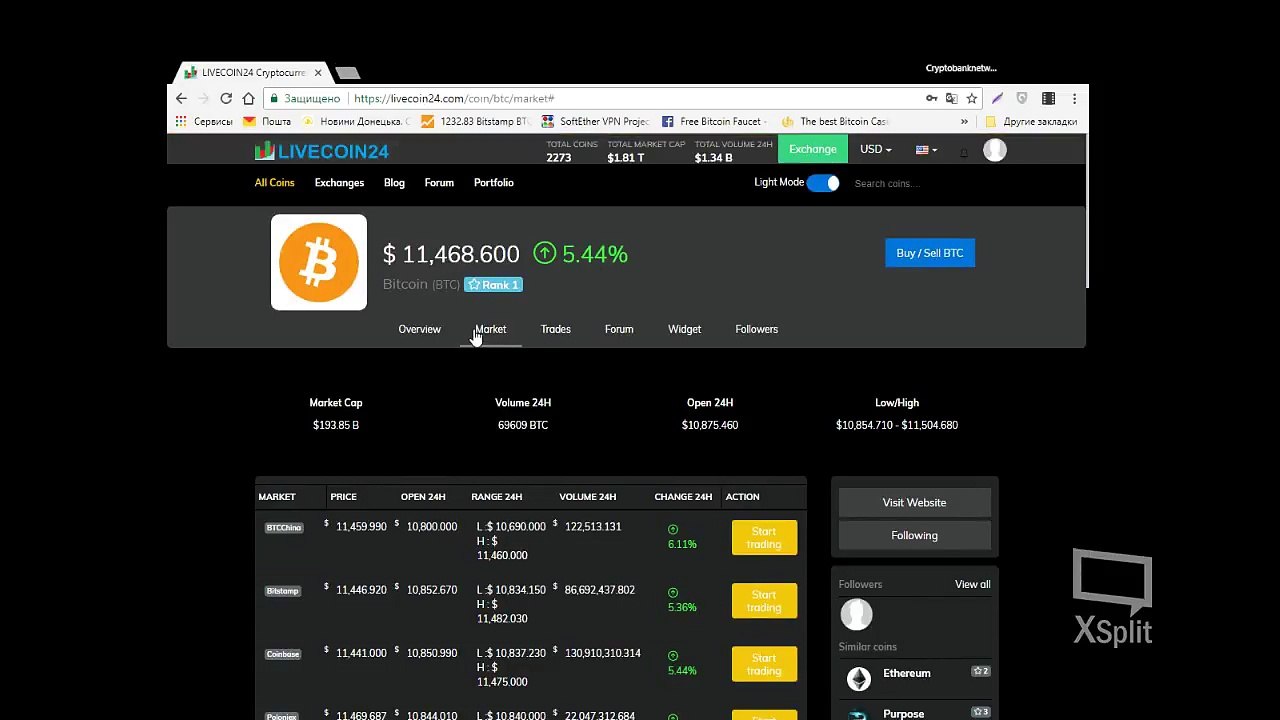Image resolution: width=1280 pixels, height=720 pixels.
Task: Switch to the Market tab
Action: [491, 329]
